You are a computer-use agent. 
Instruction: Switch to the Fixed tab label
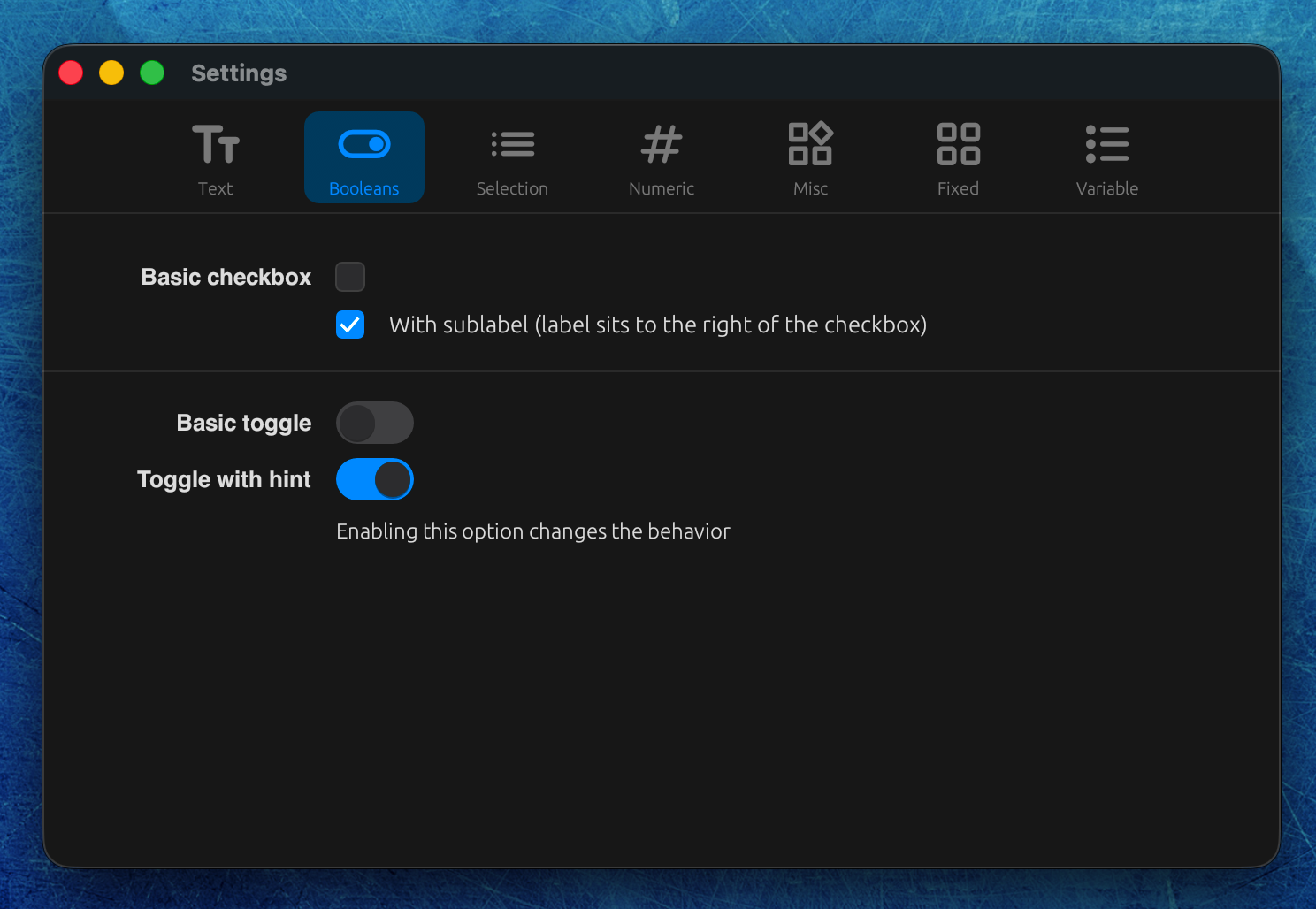tap(959, 188)
